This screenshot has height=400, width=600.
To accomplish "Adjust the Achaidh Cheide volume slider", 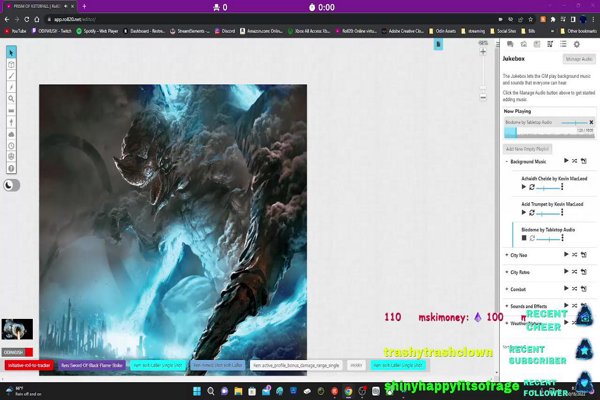I will [x=548, y=188].
